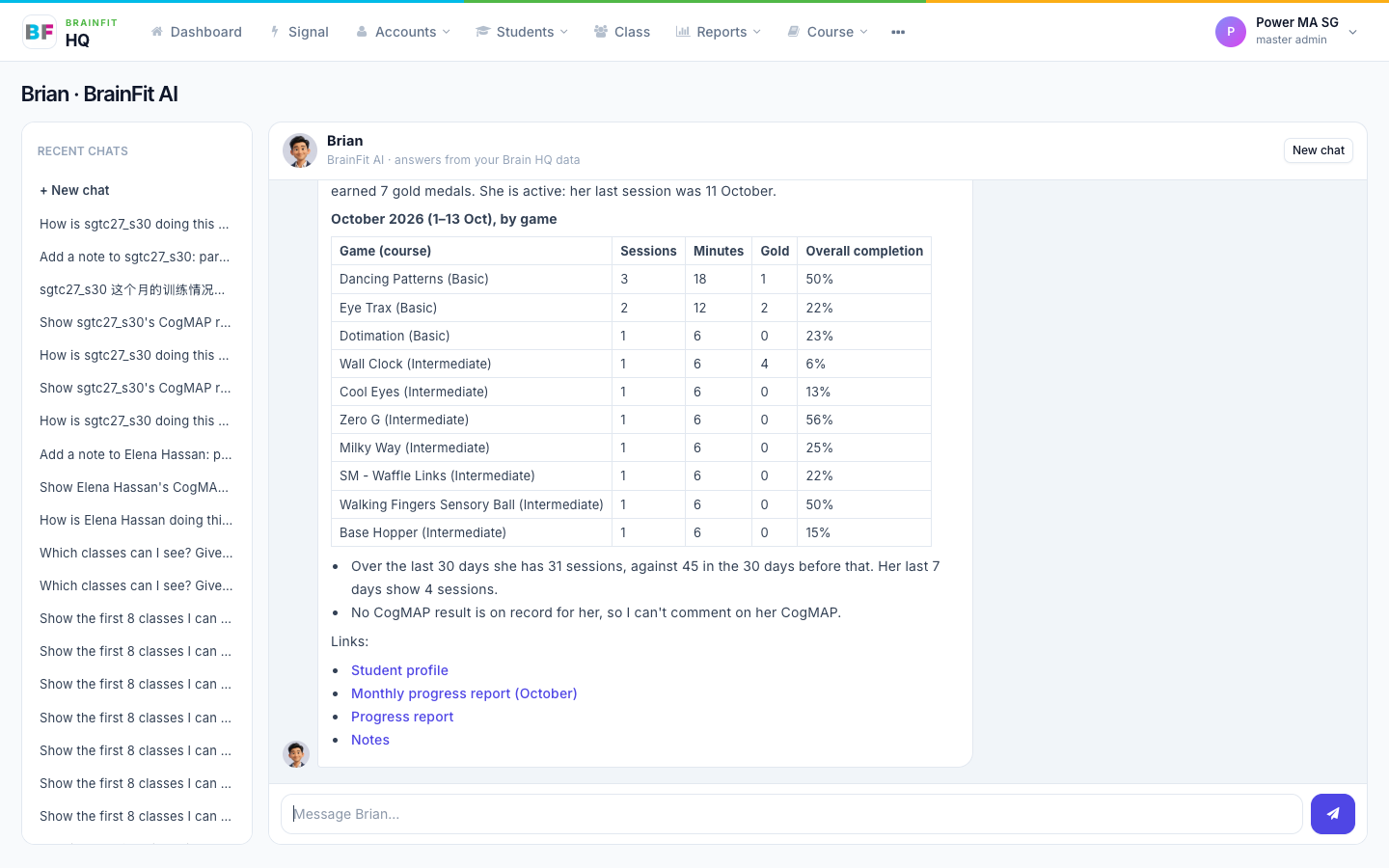Image resolution: width=1389 pixels, height=868 pixels.
Task: Focus the Message Brian input field
Action: coord(792,814)
